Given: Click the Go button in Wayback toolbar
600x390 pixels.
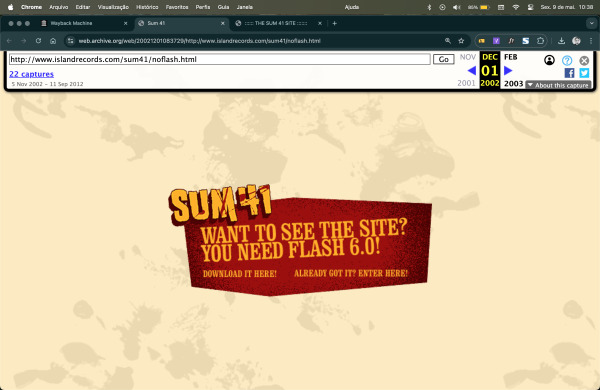Looking at the screenshot, I should coord(443,59).
